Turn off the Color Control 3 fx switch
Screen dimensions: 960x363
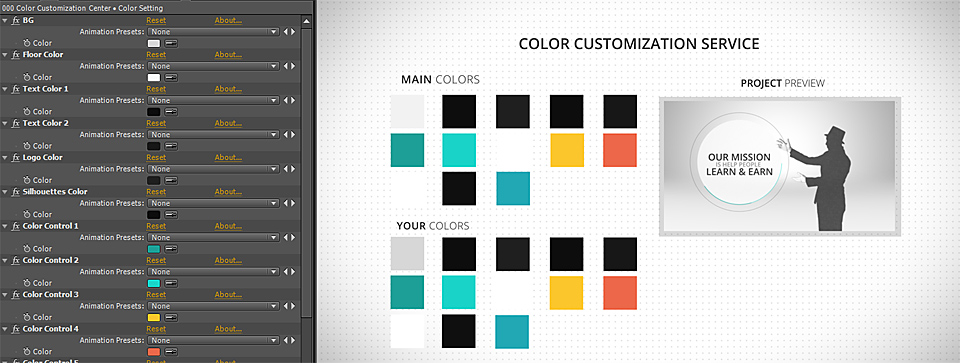click(15, 295)
